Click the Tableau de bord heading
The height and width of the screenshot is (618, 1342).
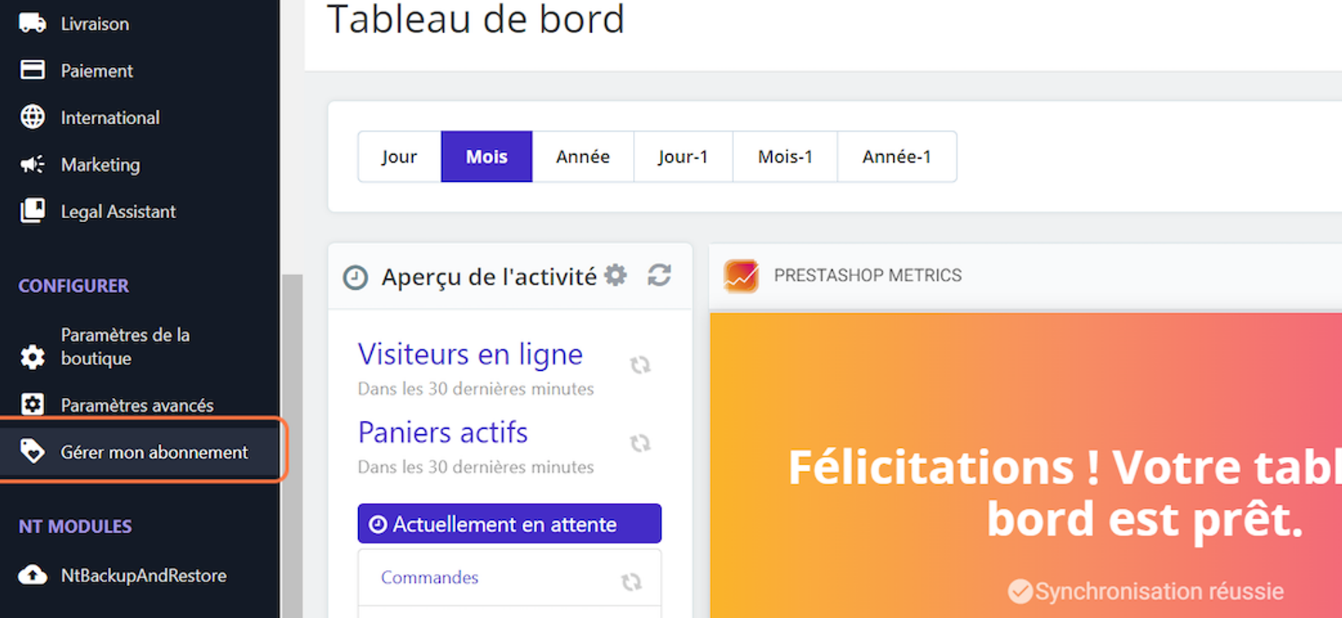pos(475,19)
